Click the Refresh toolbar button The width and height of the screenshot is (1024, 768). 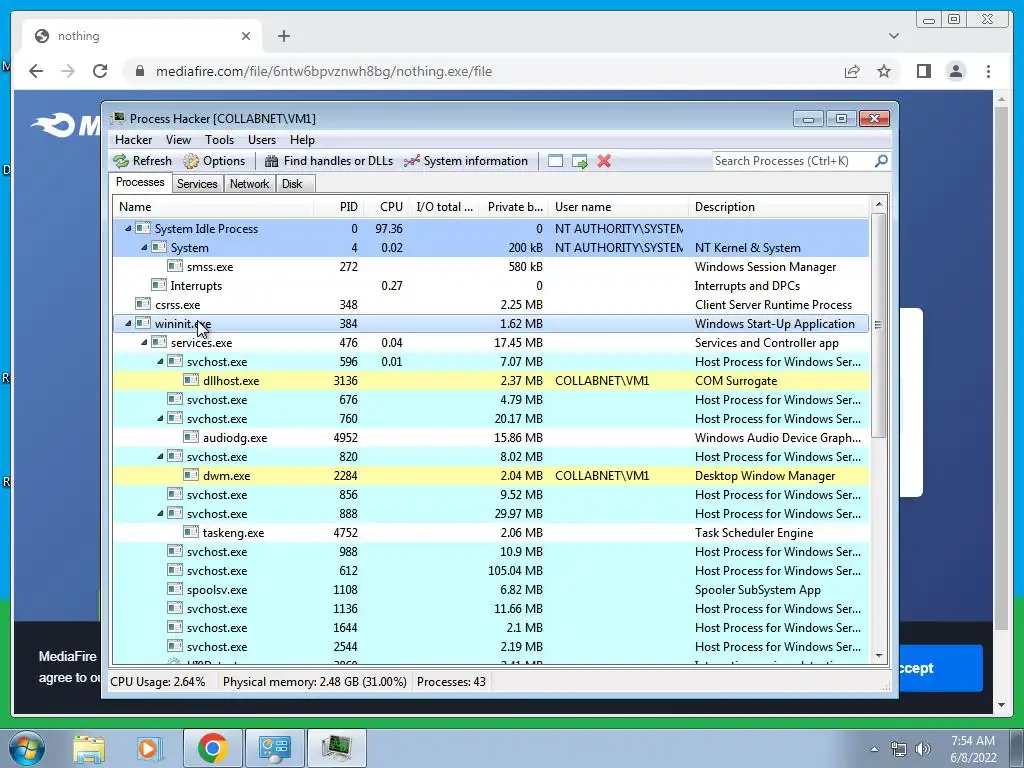[142, 161]
